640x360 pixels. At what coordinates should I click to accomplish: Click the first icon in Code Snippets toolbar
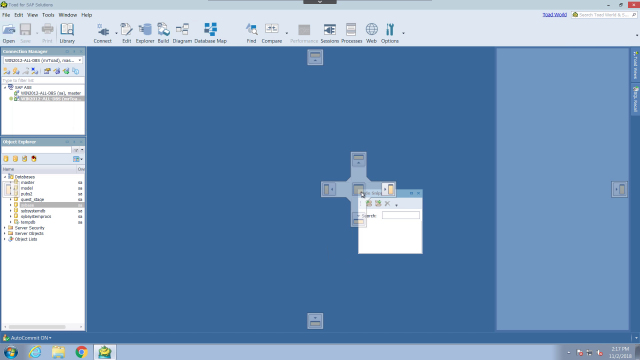[x=369, y=203]
